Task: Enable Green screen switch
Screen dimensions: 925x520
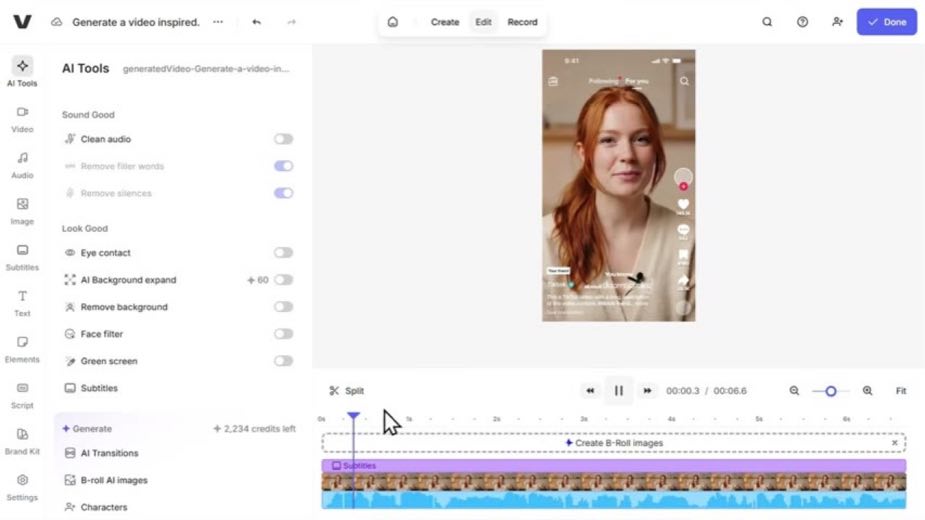Action: 283,361
